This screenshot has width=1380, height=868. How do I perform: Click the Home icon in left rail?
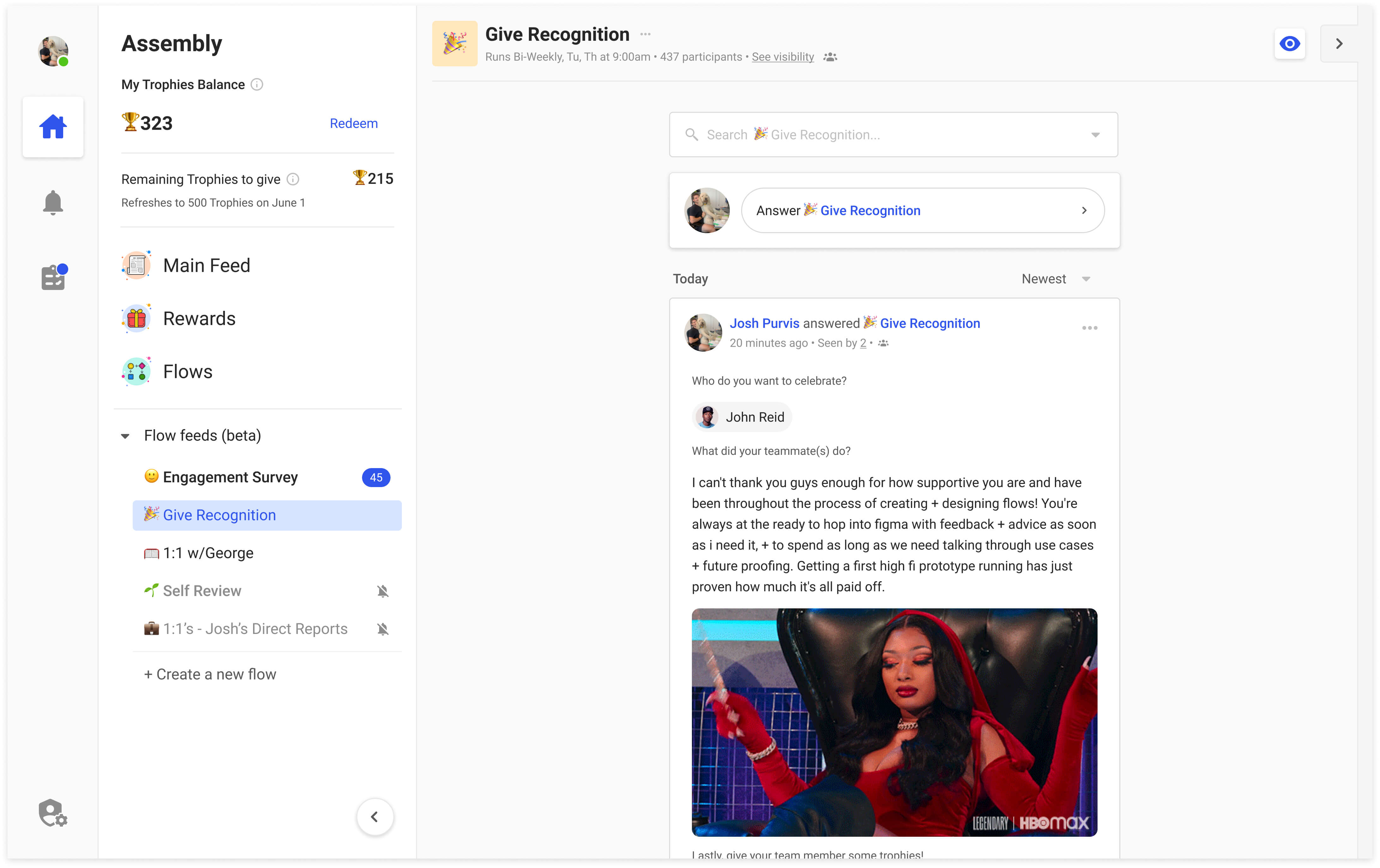tap(53, 127)
